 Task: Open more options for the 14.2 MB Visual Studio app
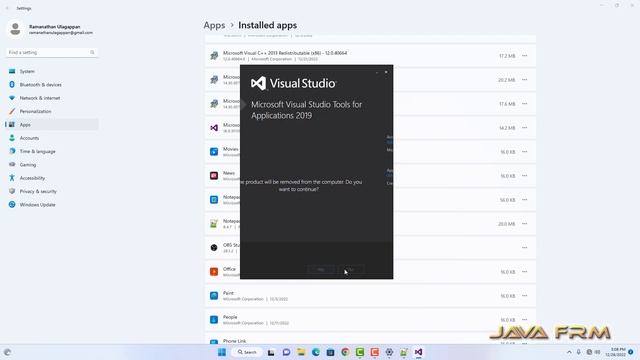pos(524,128)
